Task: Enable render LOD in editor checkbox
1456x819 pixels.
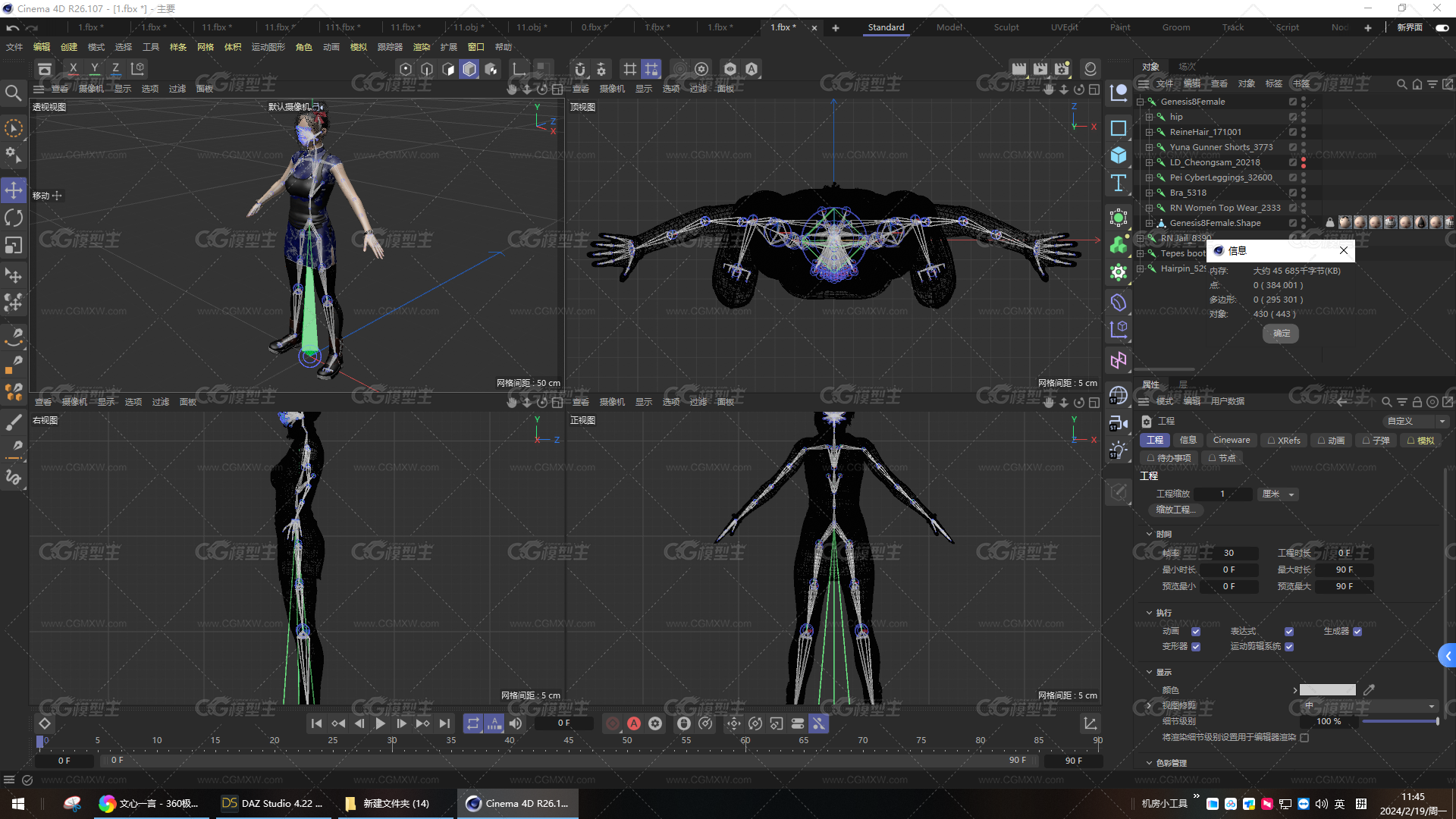Action: pos(1304,737)
